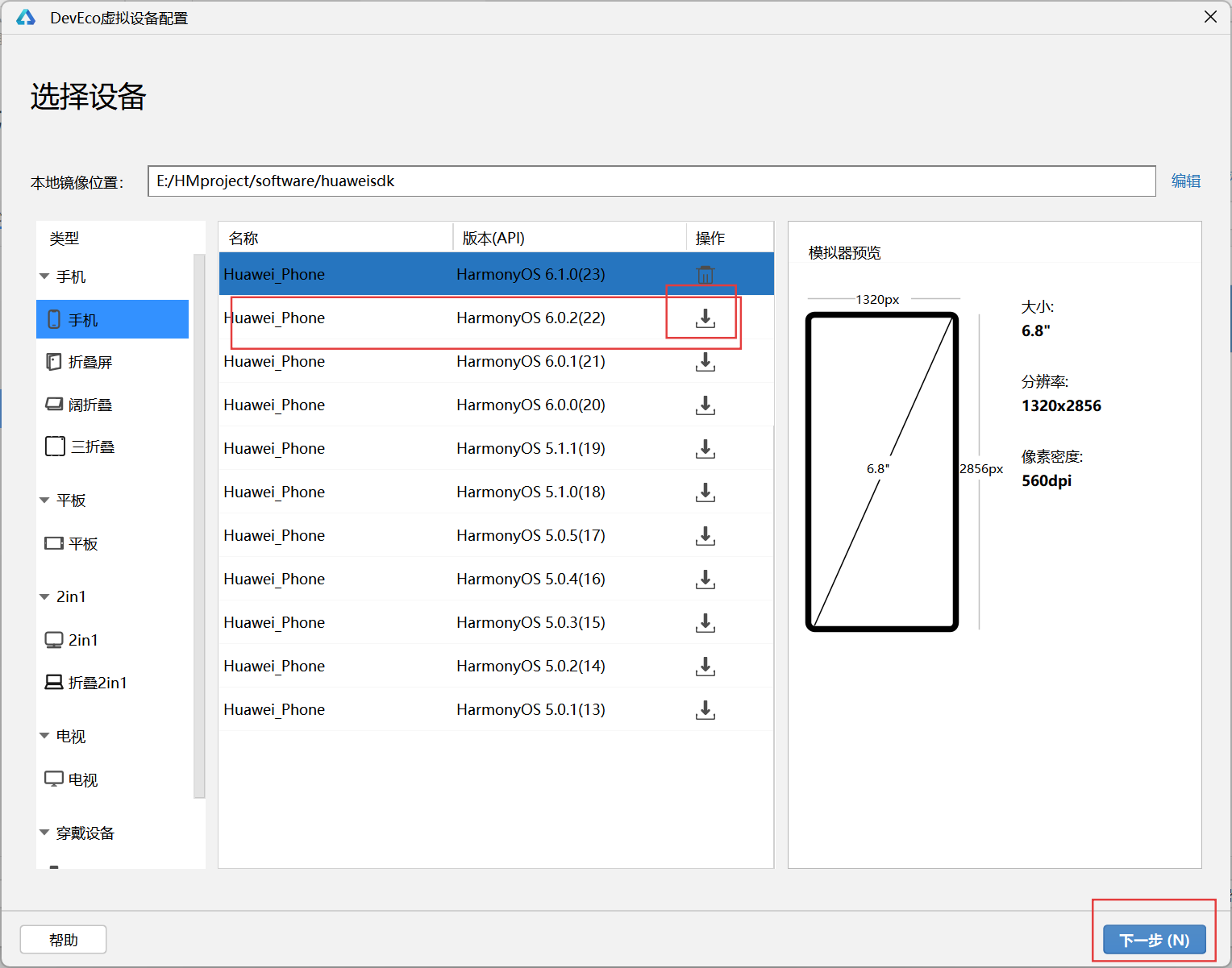This screenshot has height=968, width=1232.
Task: Download the HarmonyOS 6.0.1(21) image
Action: click(705, 362)
